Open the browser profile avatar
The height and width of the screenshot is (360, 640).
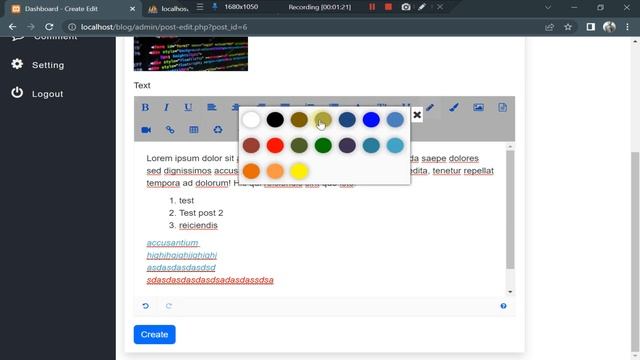click(609, 27)
